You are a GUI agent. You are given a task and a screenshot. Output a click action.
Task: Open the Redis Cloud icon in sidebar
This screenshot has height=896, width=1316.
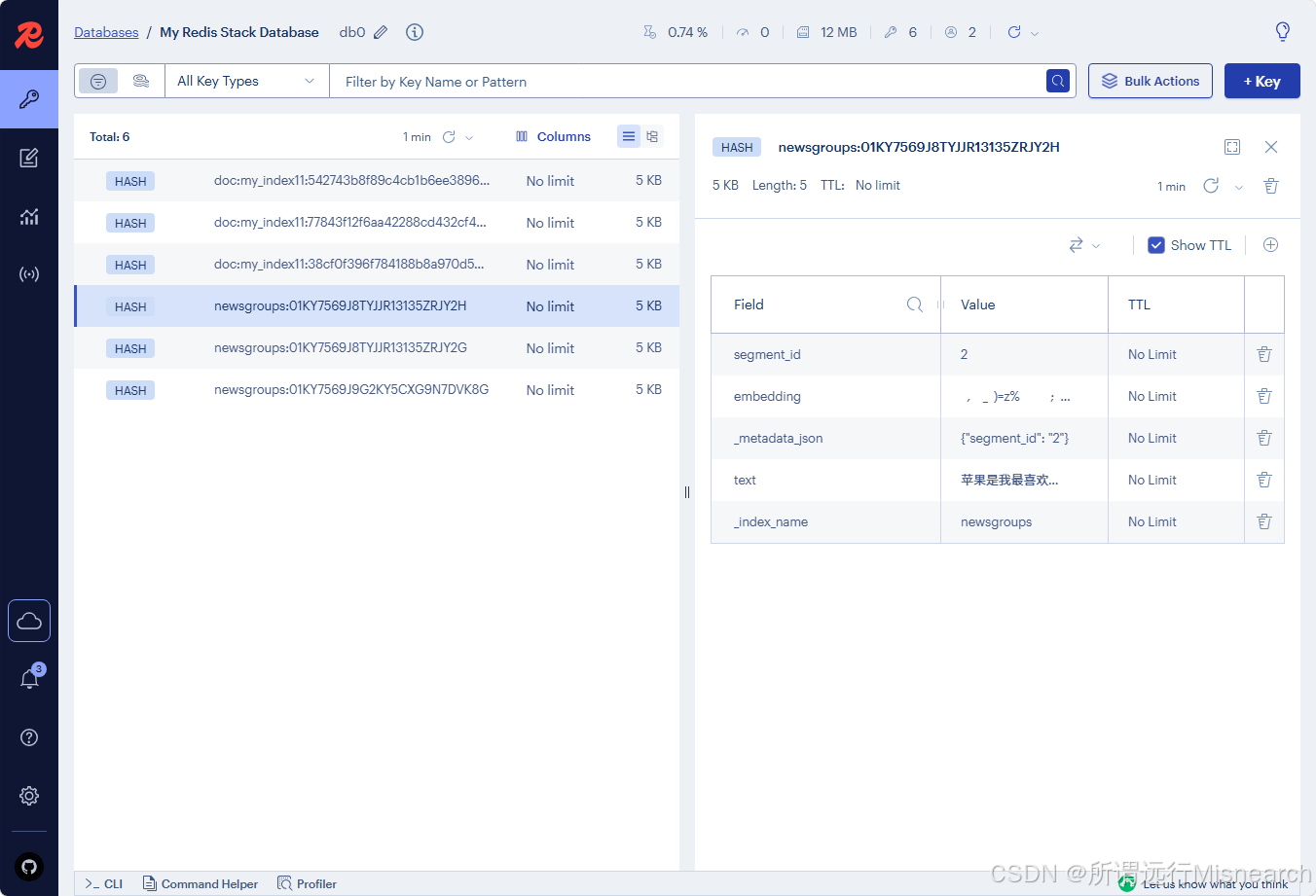[x=29, y=621]
